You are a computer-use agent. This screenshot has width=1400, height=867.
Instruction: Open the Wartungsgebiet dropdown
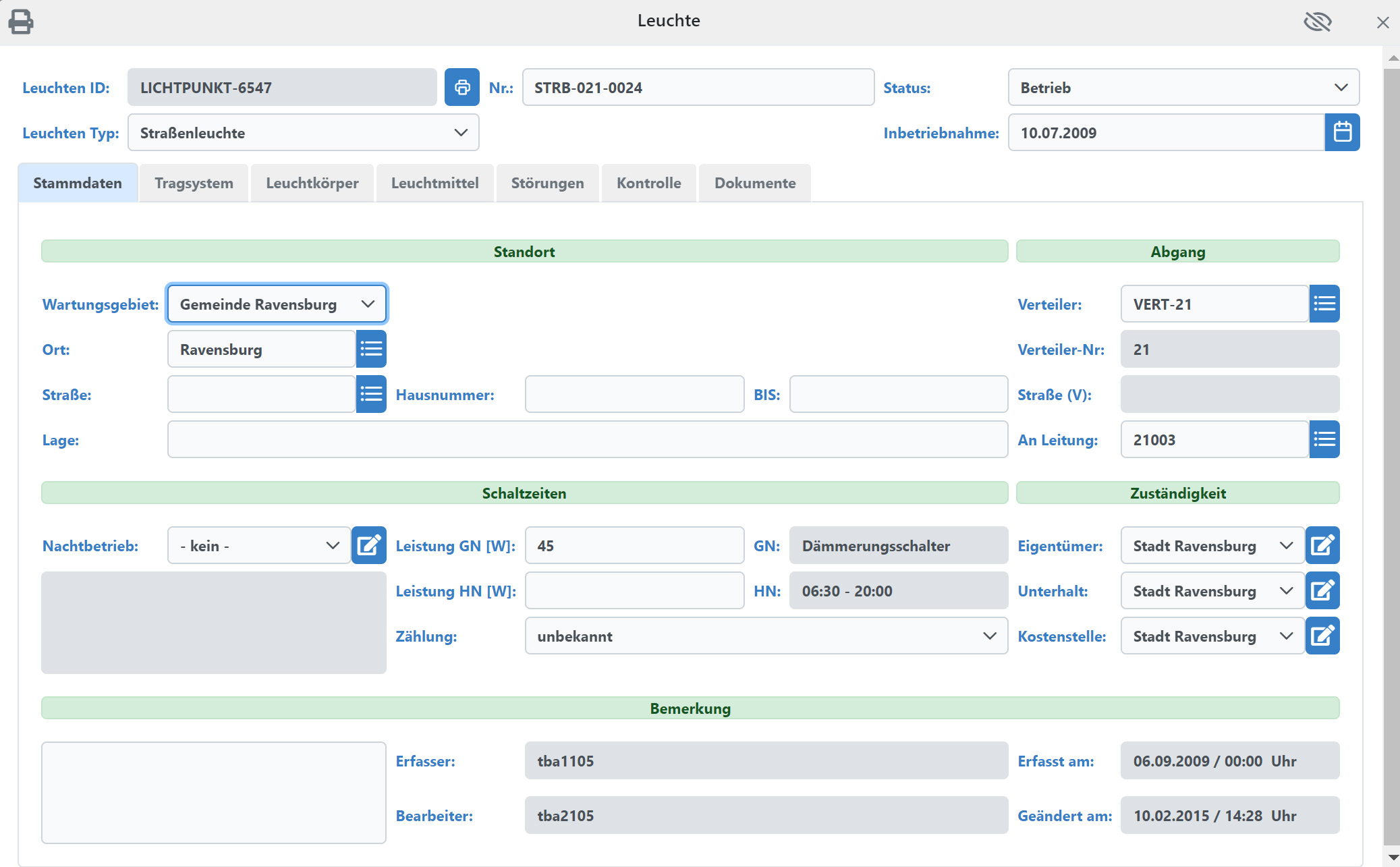coord(277,304)
